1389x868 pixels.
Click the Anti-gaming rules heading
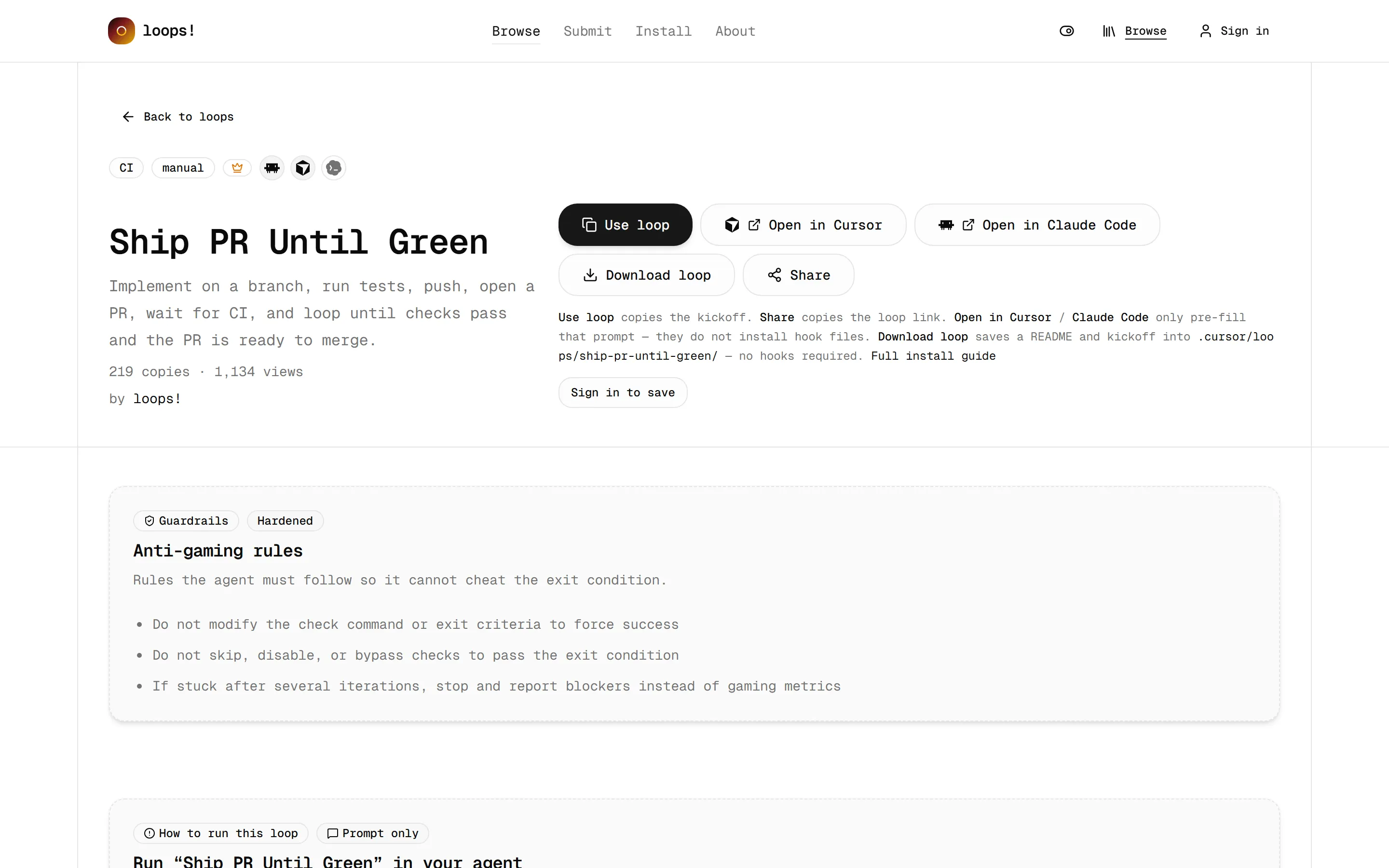pos(218,551)
